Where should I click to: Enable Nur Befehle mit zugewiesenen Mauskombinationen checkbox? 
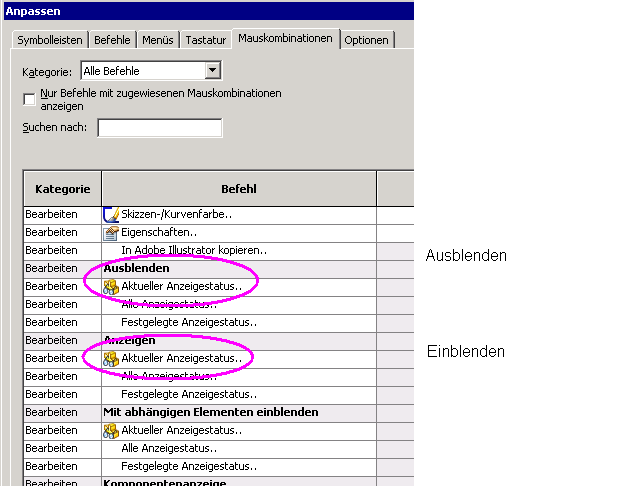(29, 99)
